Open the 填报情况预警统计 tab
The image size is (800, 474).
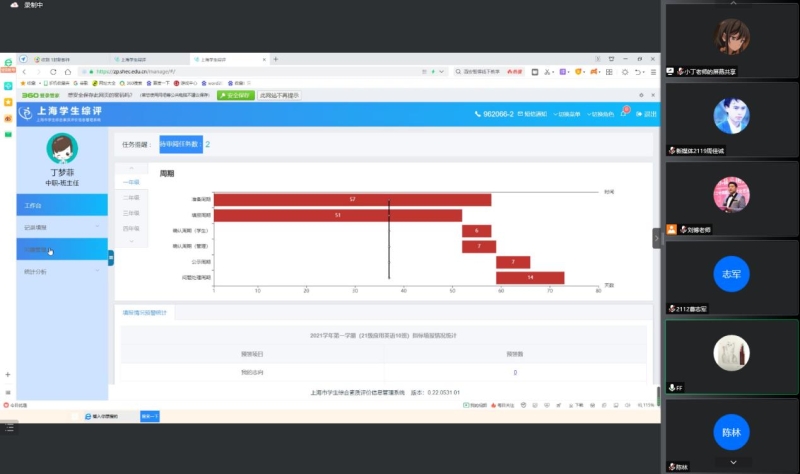(x=144, y=312)
